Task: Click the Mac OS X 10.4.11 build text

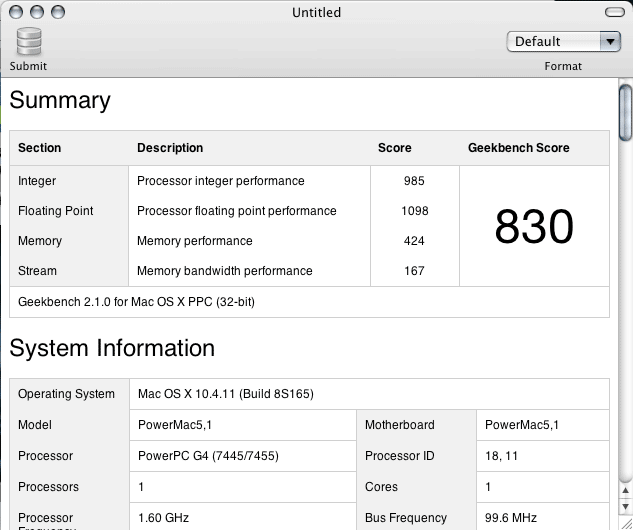Action: [225, 394]
